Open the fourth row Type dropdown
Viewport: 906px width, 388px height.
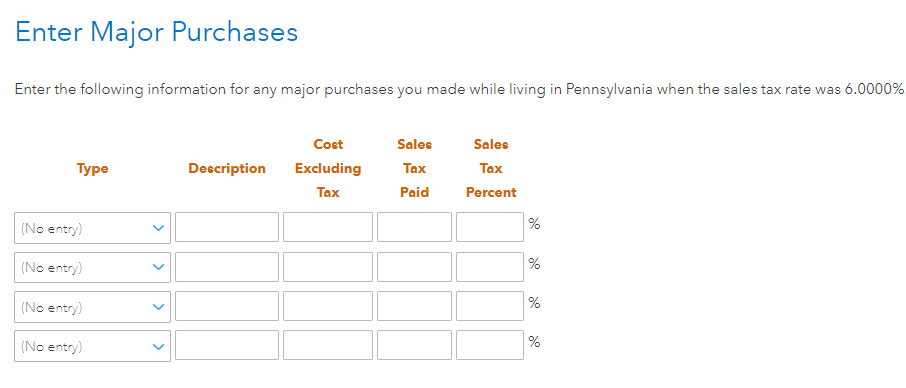(x=92, y=346)
